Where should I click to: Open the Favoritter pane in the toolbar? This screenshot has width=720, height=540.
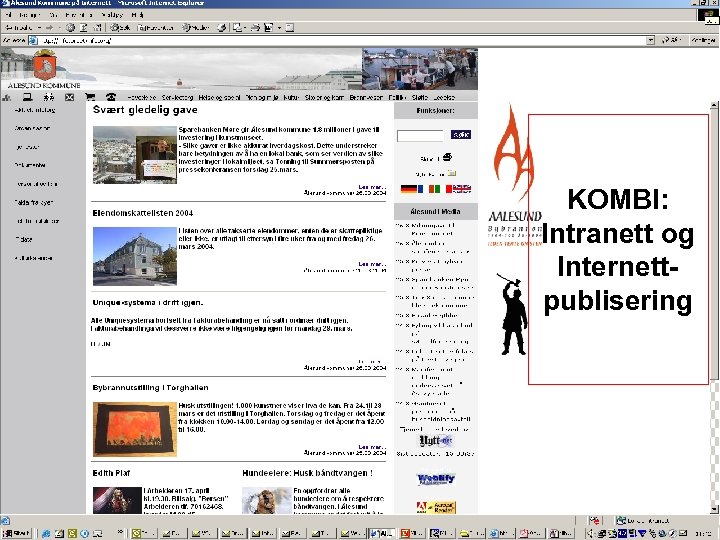pyautogui.click(x=155, y=28)
